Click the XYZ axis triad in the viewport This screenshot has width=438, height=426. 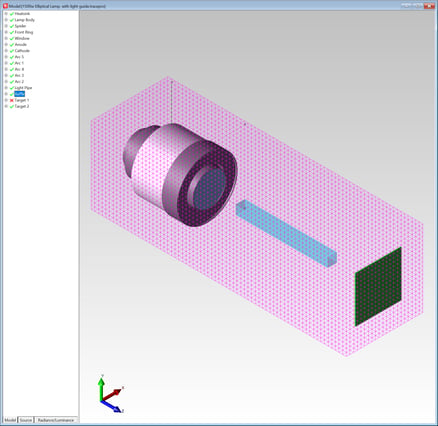pyautogui.click(x=111, y=395)
